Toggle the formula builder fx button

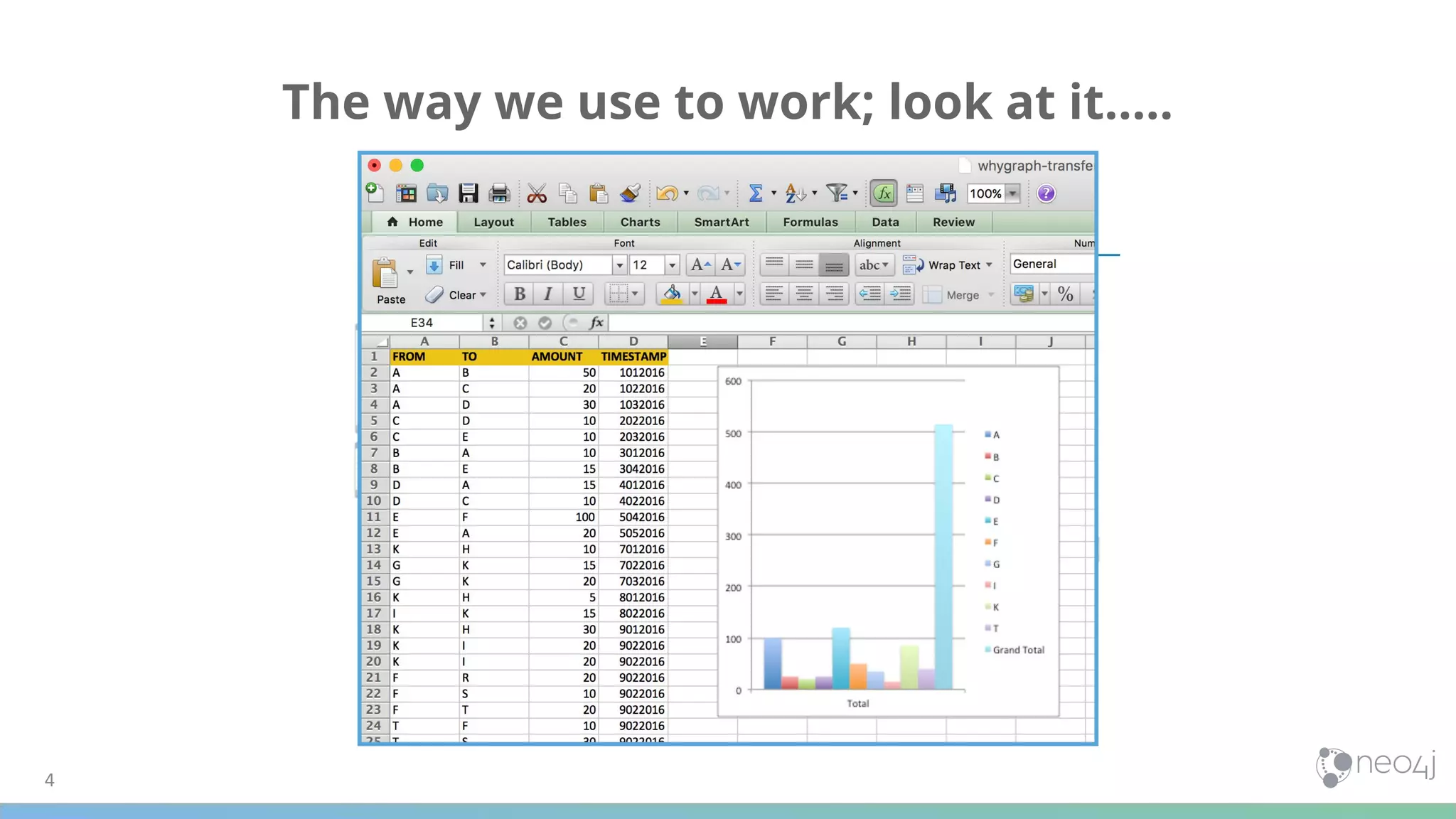click(x=884, y=193)
